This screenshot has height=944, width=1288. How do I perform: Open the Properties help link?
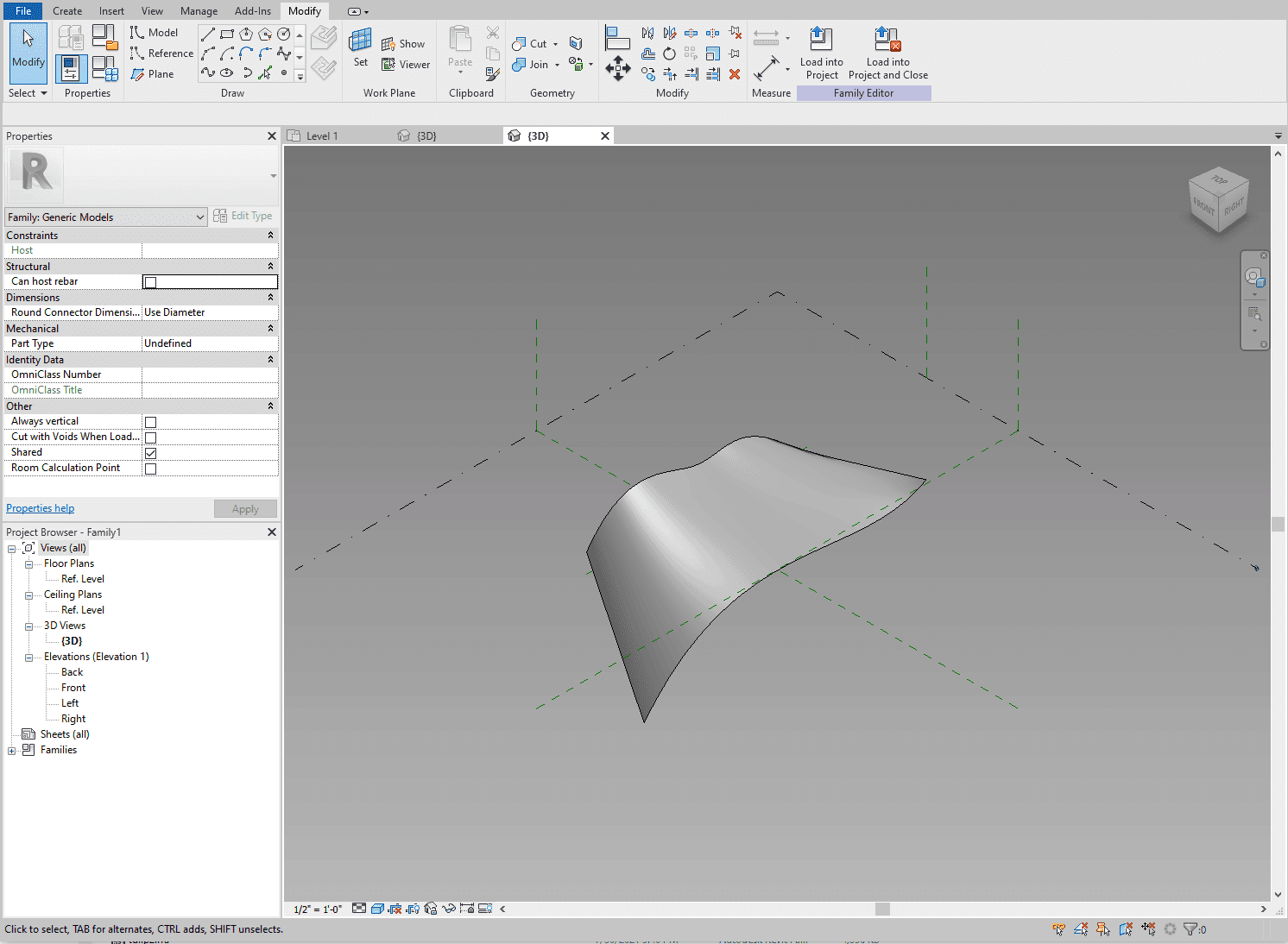(40, 508)
